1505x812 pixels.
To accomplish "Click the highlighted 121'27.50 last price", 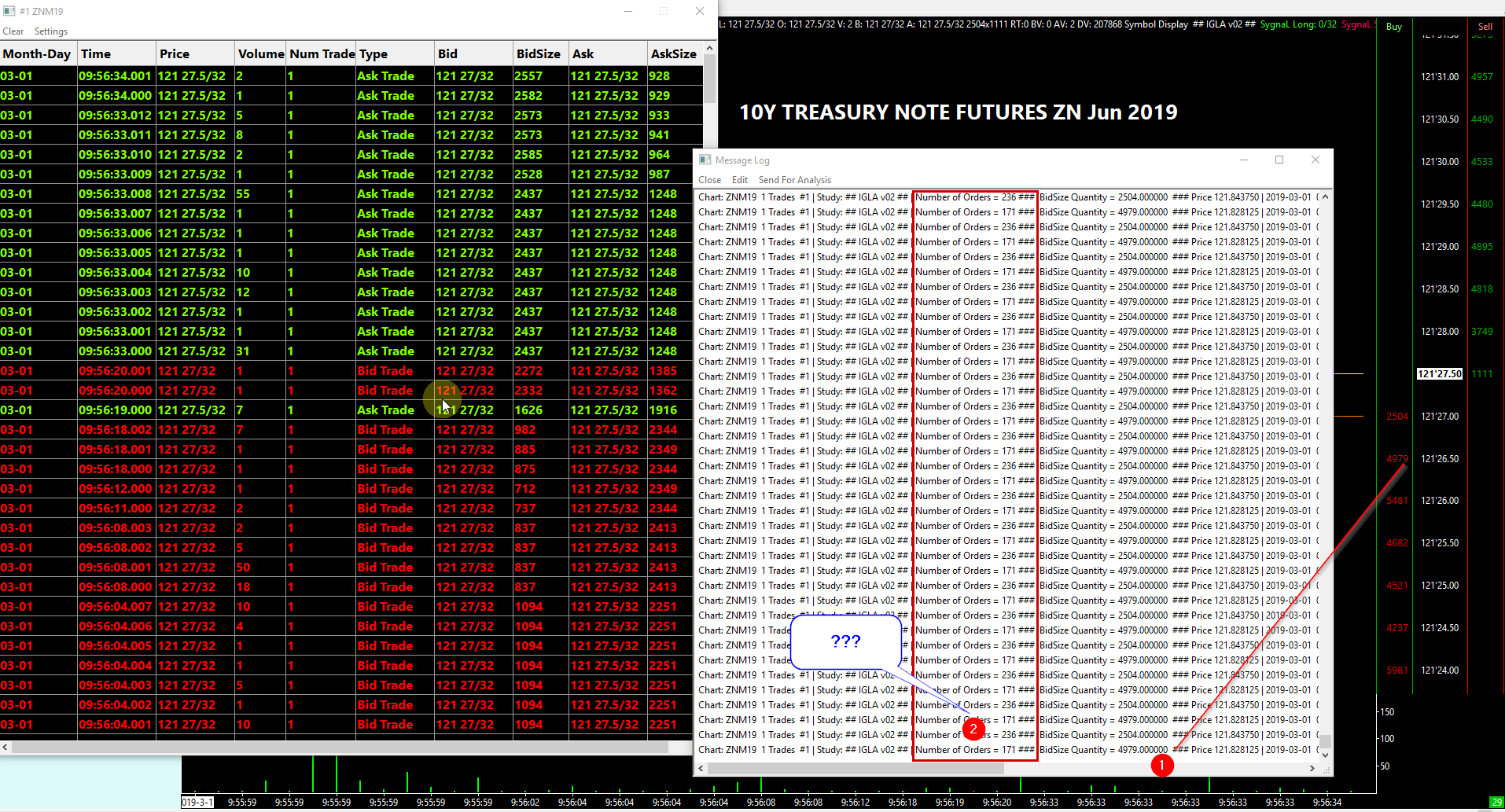I will pyautogui.click(x=1440, y=374).
